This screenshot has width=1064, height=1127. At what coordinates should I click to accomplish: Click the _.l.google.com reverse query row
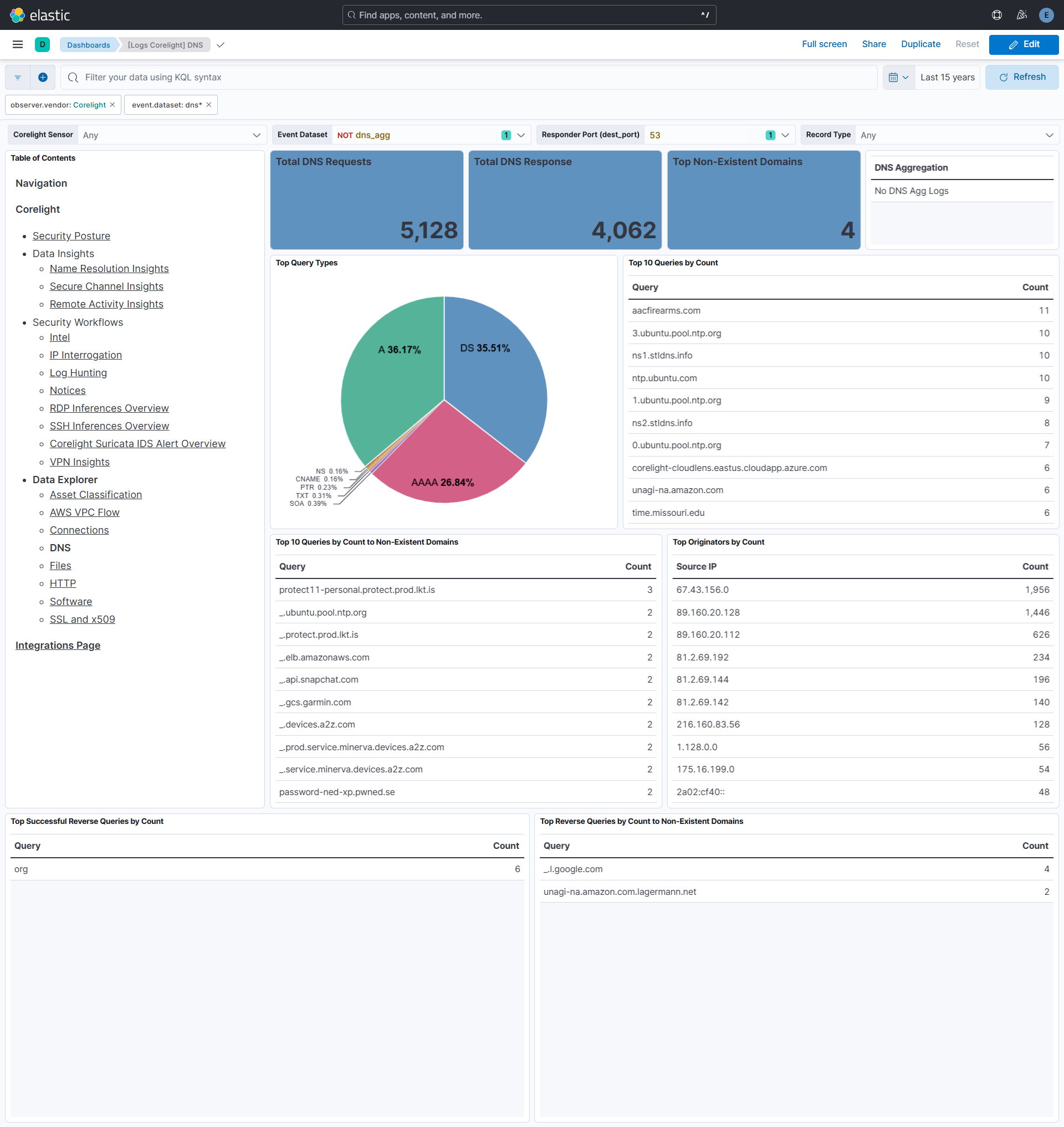796,869
